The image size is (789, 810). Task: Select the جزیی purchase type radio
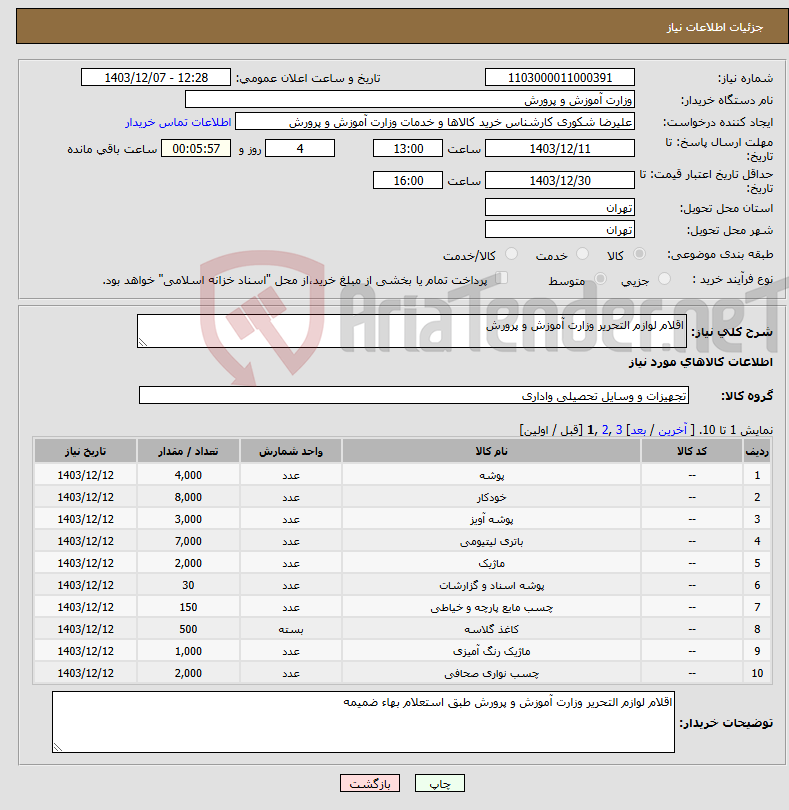tap(664, 279)
